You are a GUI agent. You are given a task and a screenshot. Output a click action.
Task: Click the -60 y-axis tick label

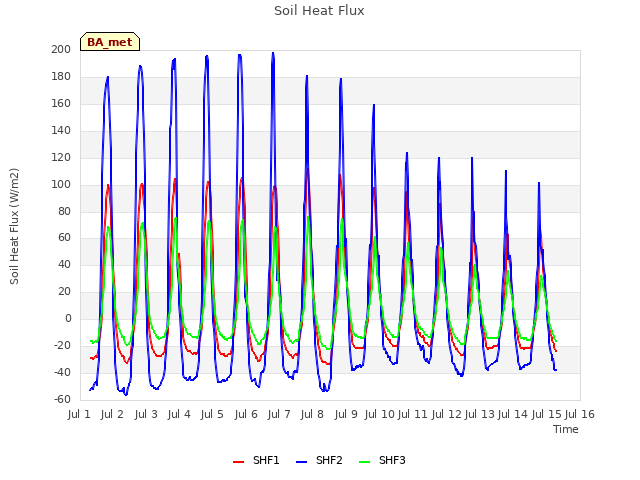[x=62, y=399]
